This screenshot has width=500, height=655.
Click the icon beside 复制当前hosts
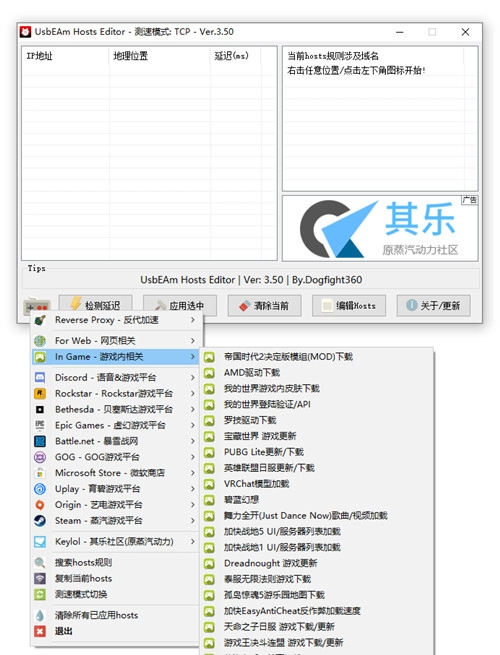pos(40,579)
